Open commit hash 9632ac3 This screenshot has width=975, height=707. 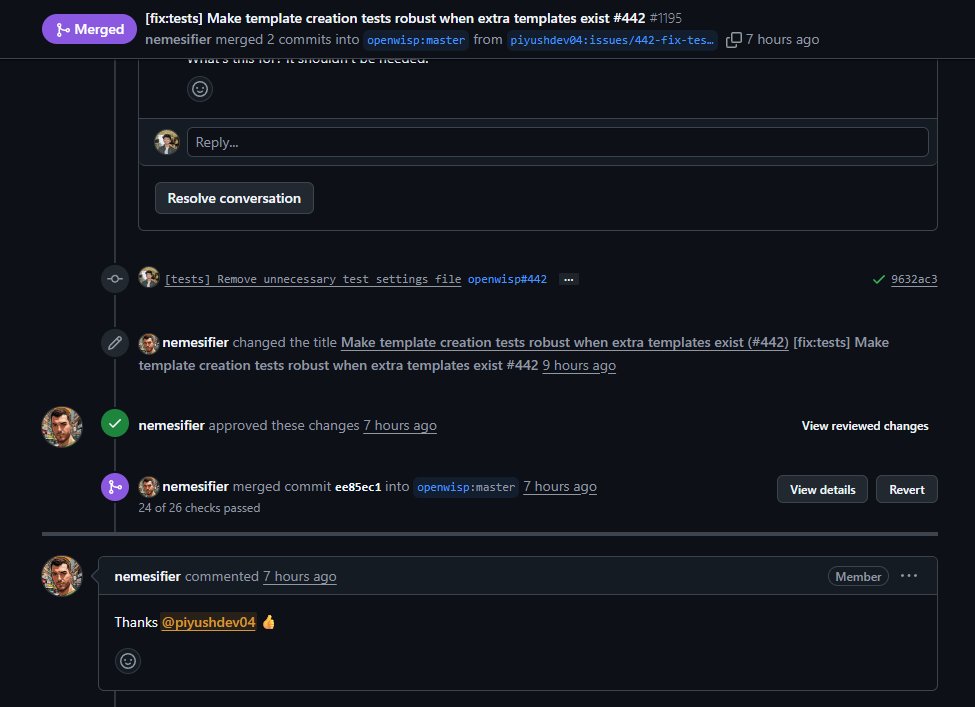[x=914, y=279]
